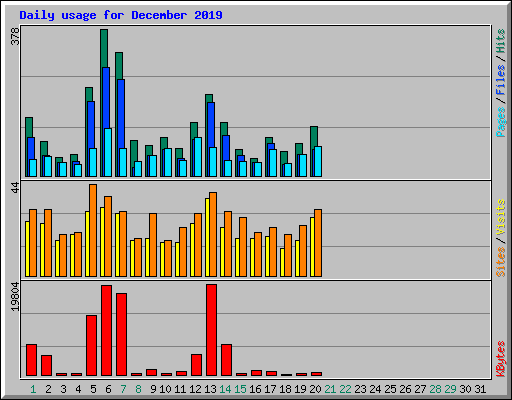Click the green Hits legend label
The height and width of the screenshot is (400, 512).
click(x=500, y=41)
